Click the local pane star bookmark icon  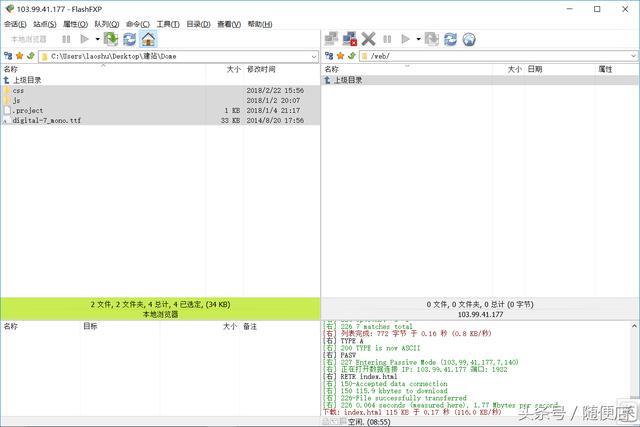coord(19,56)
